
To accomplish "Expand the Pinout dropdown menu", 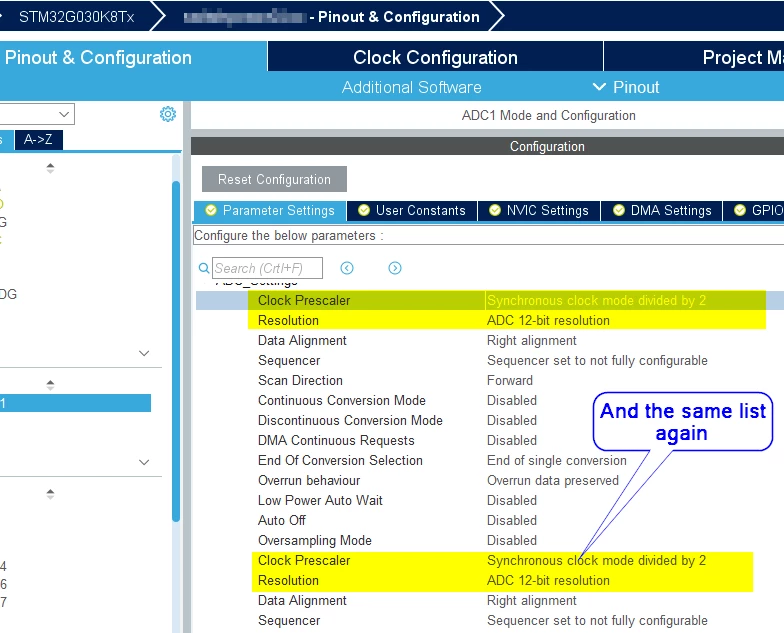I will click(626, 88).
